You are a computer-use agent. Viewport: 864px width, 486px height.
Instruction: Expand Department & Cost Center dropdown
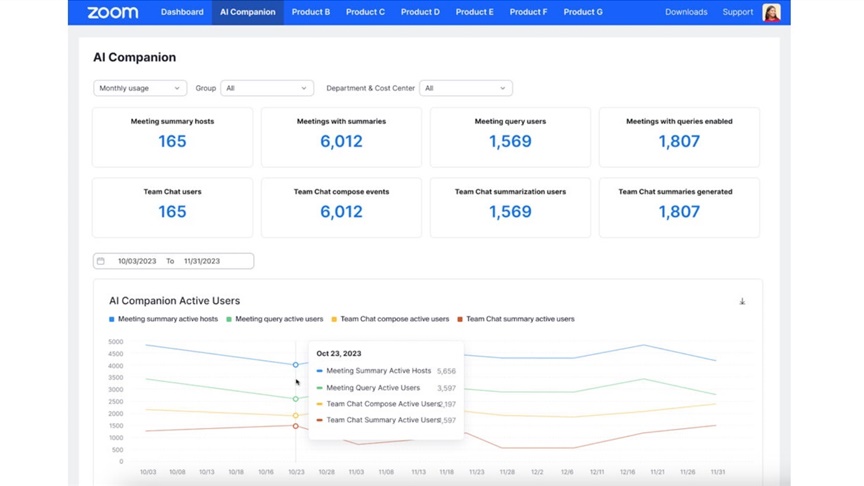click(x=466, y=88)
